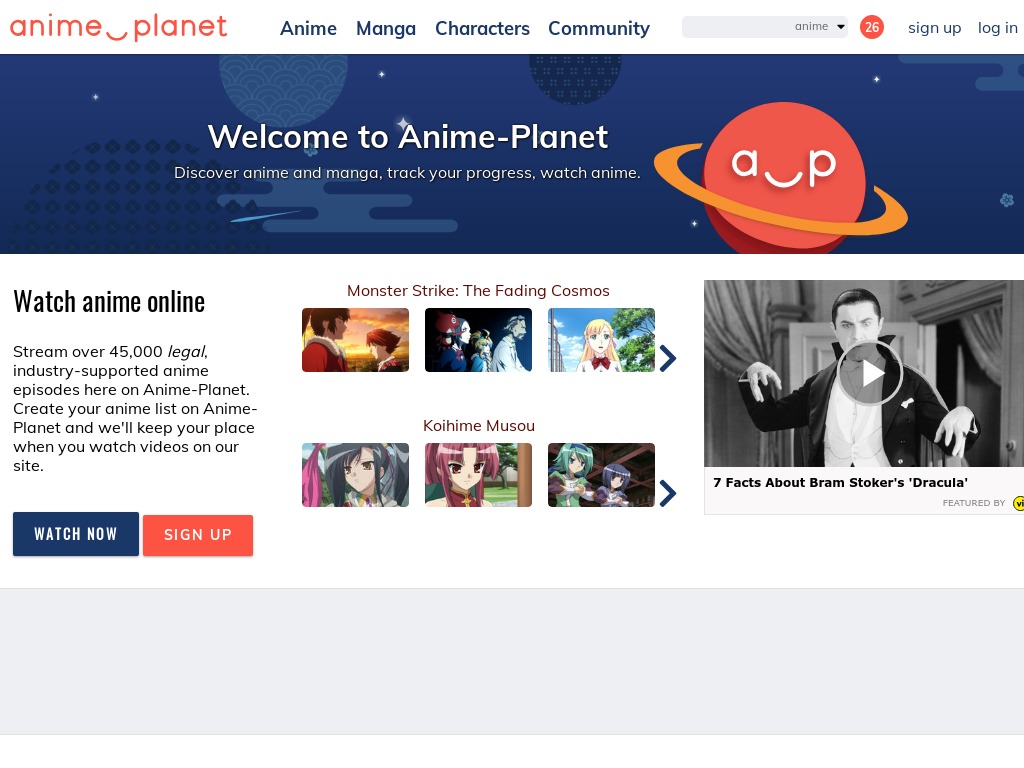Click the red planet mascot logo
The image size is (1024, 768).
pos(782,177)
